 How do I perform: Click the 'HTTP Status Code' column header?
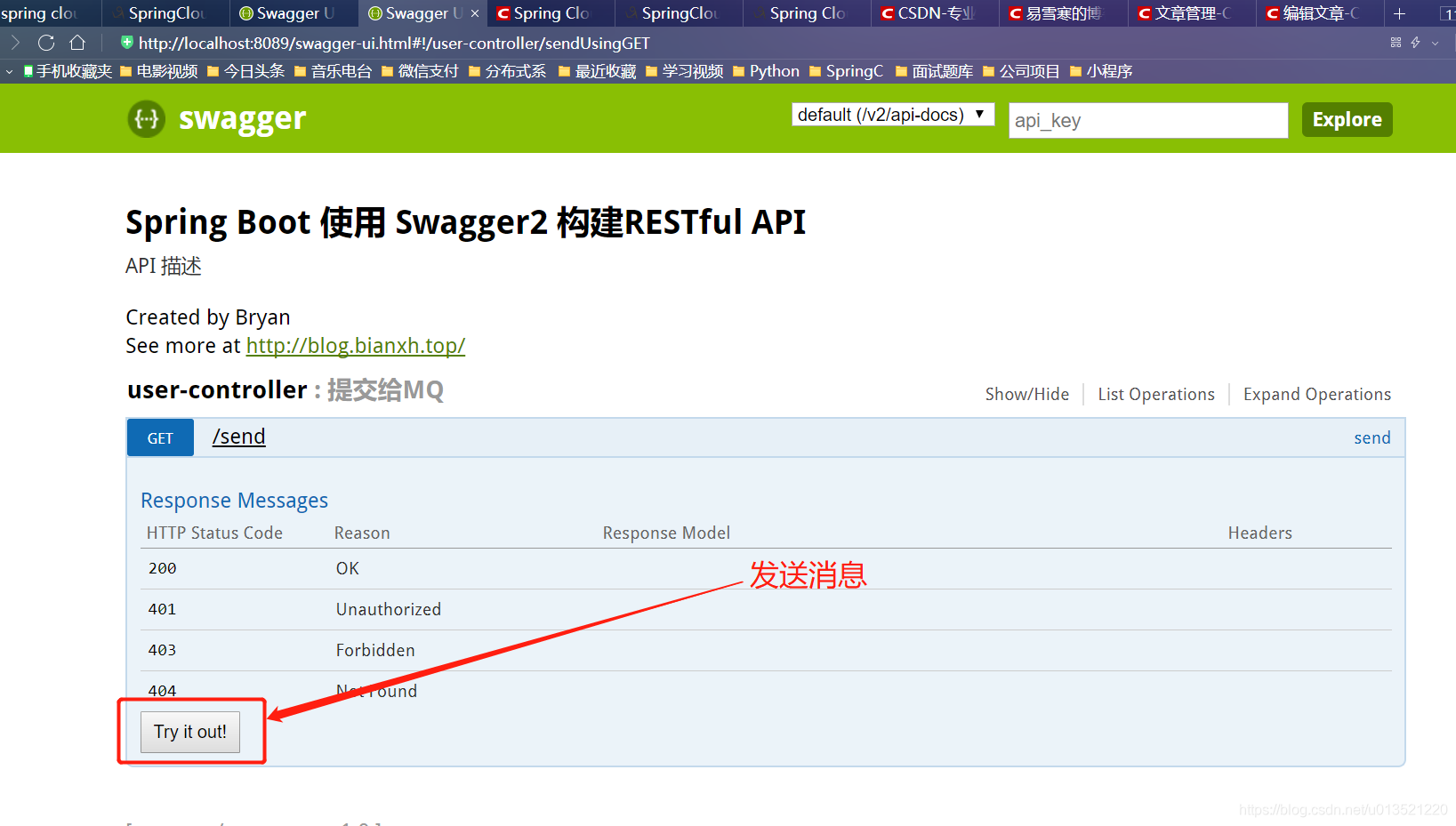pos(214,533)
